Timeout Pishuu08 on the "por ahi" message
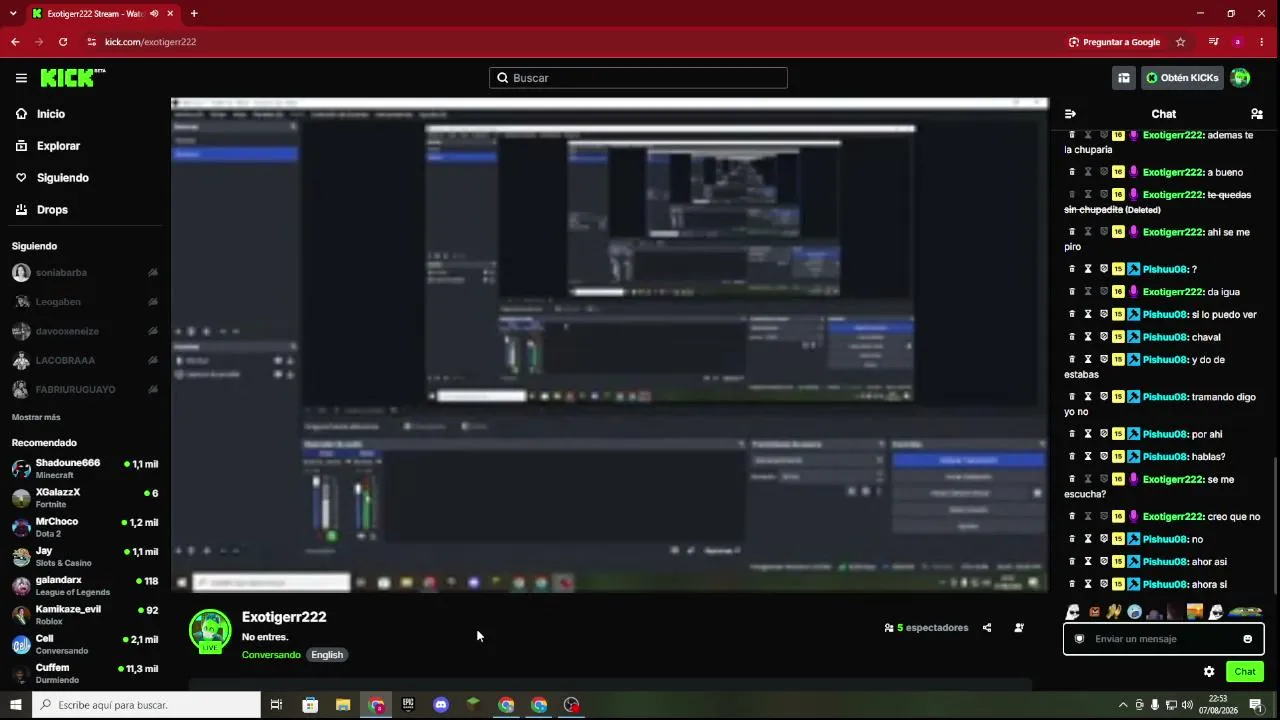Image resolution: width=1280 pixels, height=720 pixels. 1088,434
